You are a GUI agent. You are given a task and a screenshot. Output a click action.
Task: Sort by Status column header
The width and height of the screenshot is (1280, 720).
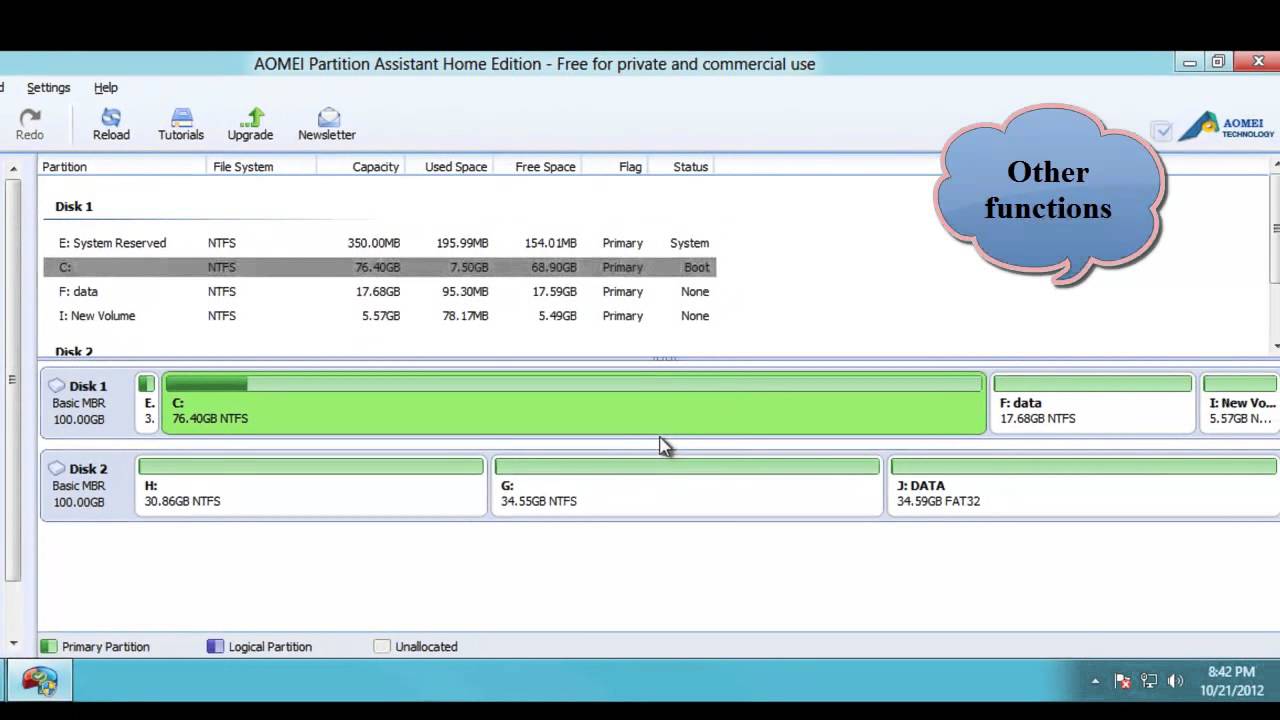[x=681, y=167]
